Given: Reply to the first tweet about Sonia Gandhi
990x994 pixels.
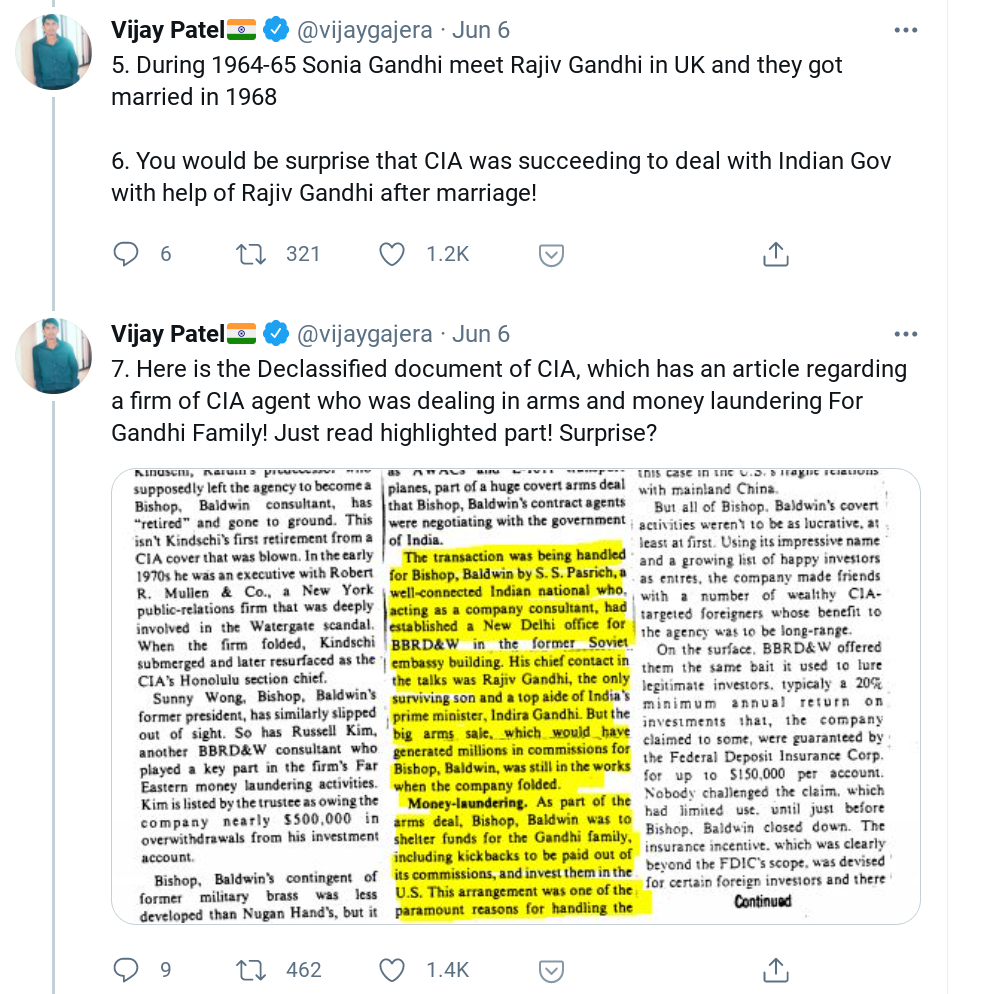Looking at the screenshot, I should pos(125,254).
